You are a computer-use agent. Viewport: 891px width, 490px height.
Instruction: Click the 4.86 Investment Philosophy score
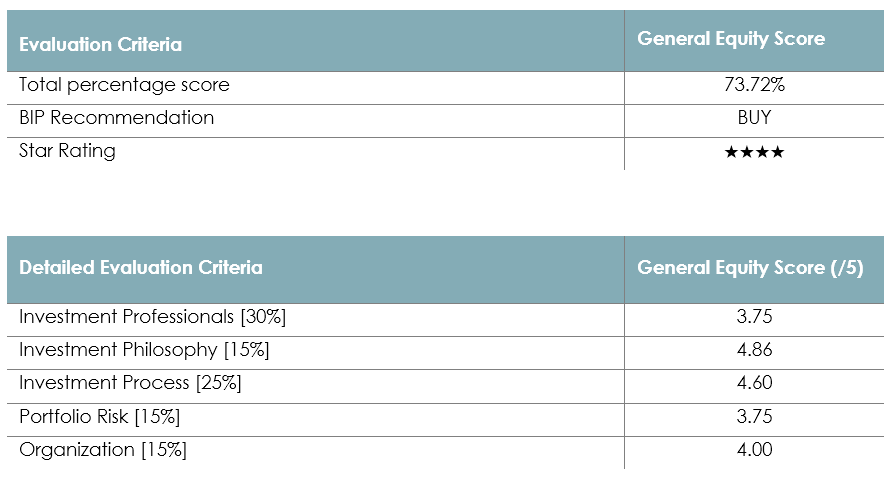pyautogui.click(x=754, y=350)
